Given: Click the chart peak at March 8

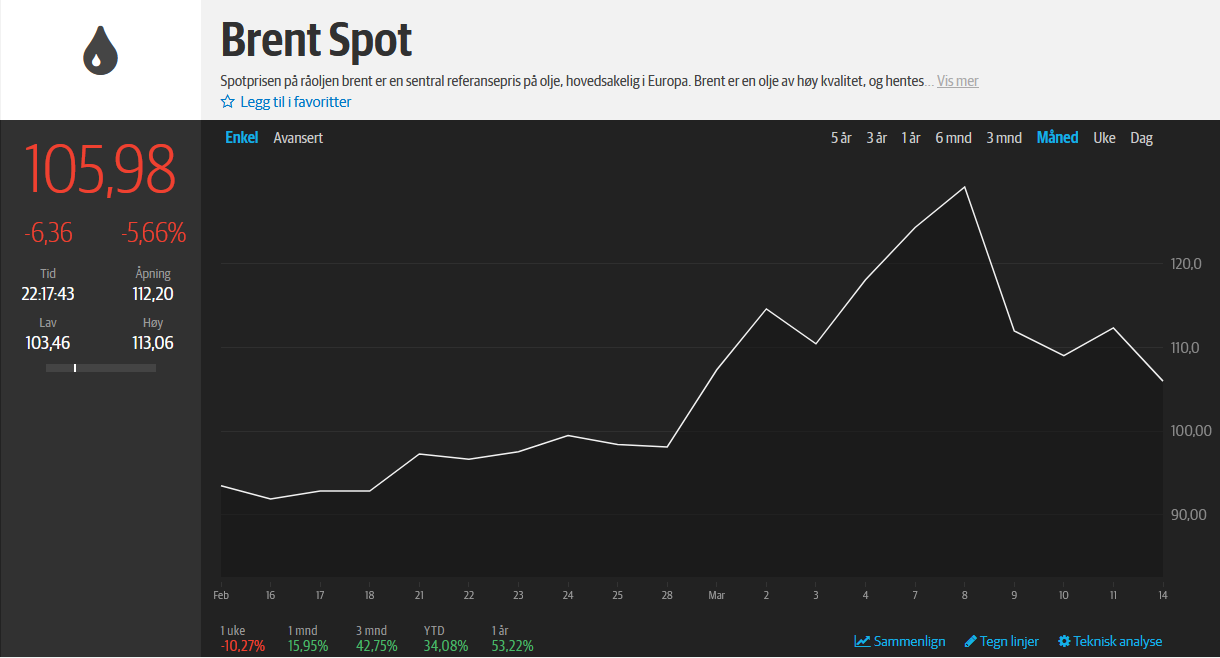Looking at the screenshot, I should click(964, 187).
